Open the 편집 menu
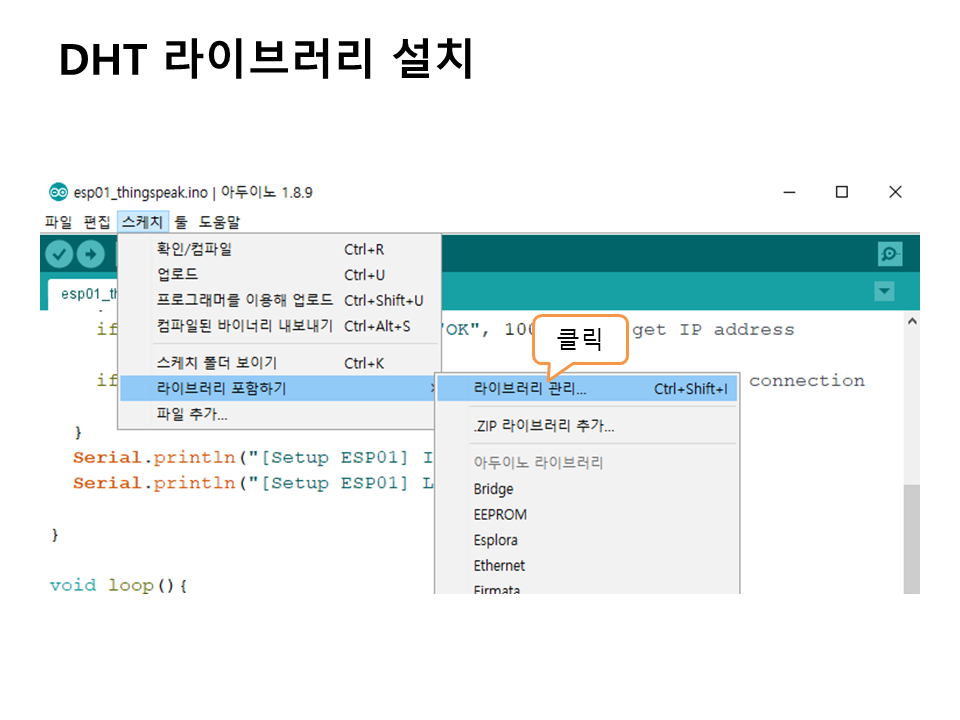This screenshot has width=960, height=720. point(97,222)
